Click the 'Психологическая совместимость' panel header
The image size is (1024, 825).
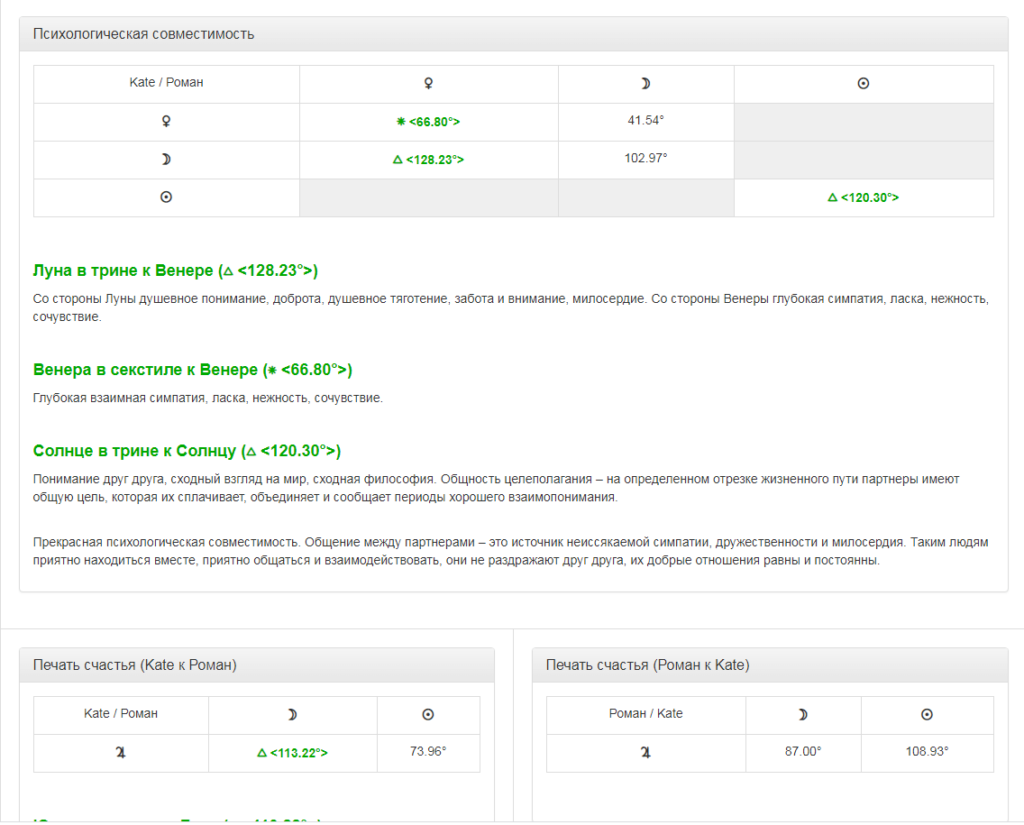coord(144,34)
